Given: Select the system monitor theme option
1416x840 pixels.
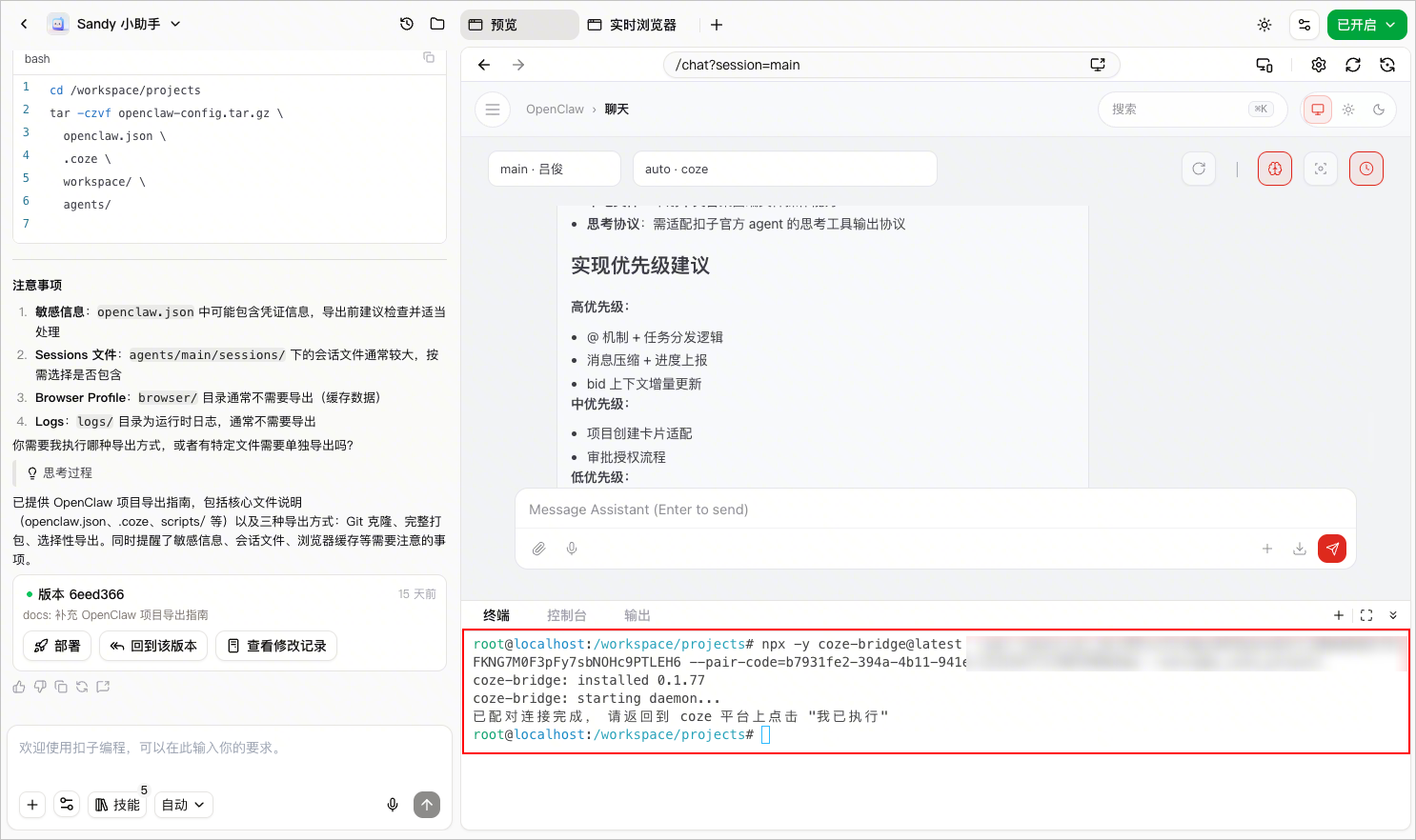Looking at the screenshot, I should [1318, 110].
